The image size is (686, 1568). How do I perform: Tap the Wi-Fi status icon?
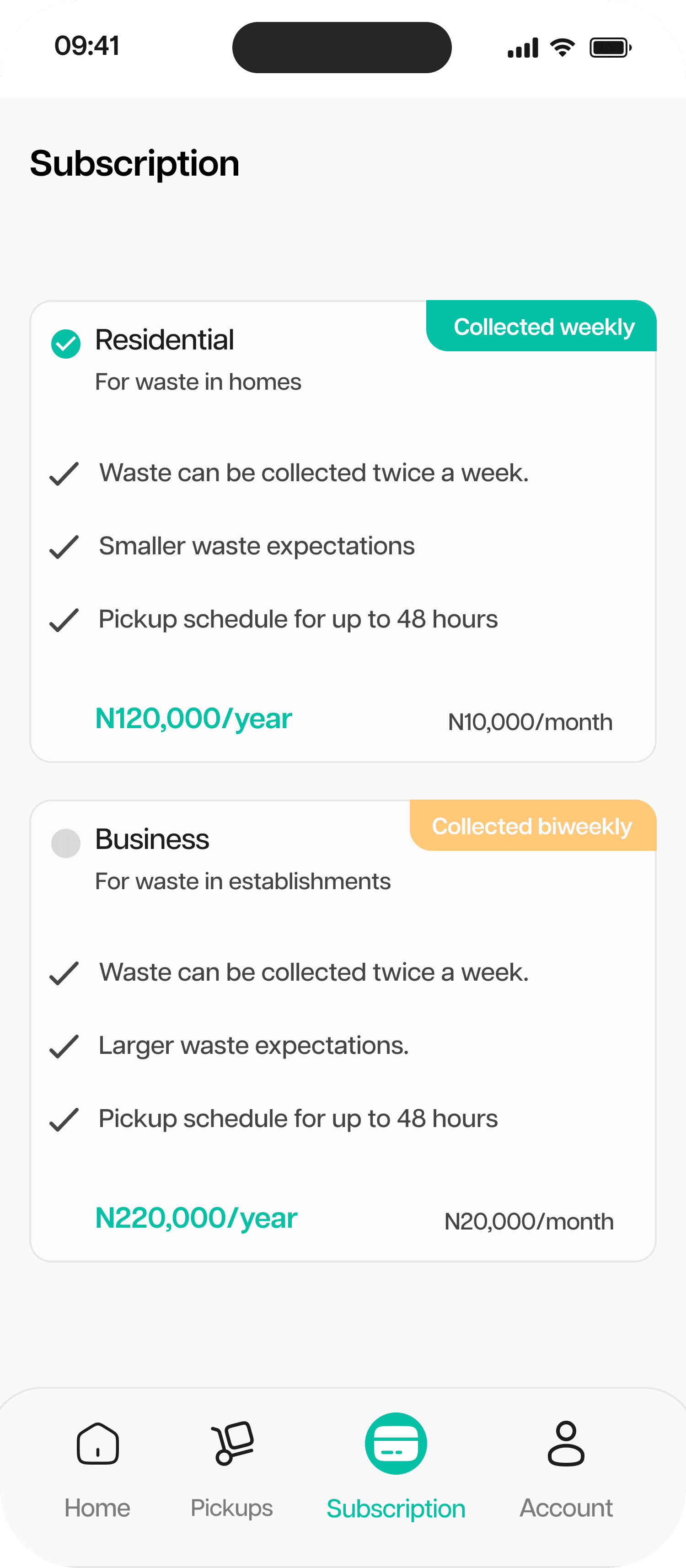point(563,47)
